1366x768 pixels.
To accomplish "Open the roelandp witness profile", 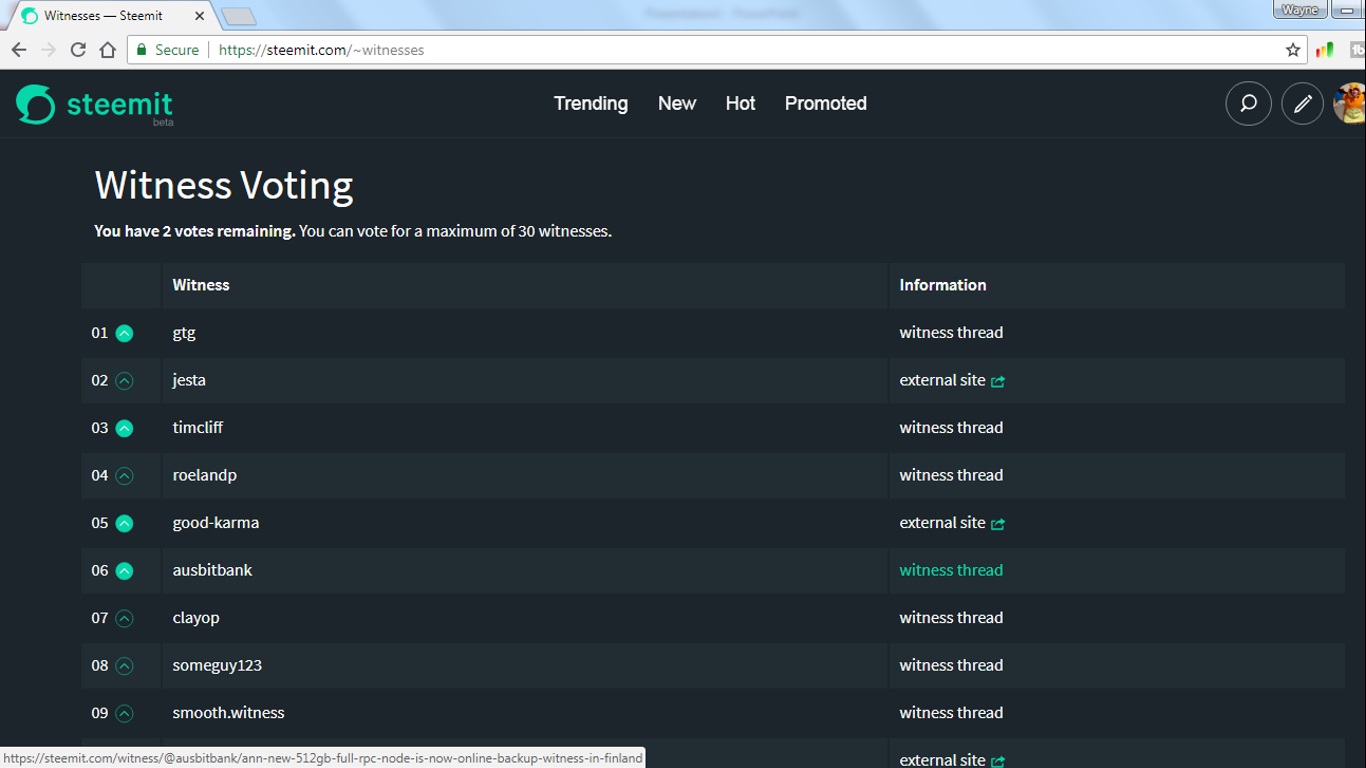I will click(x=205, y=475).
